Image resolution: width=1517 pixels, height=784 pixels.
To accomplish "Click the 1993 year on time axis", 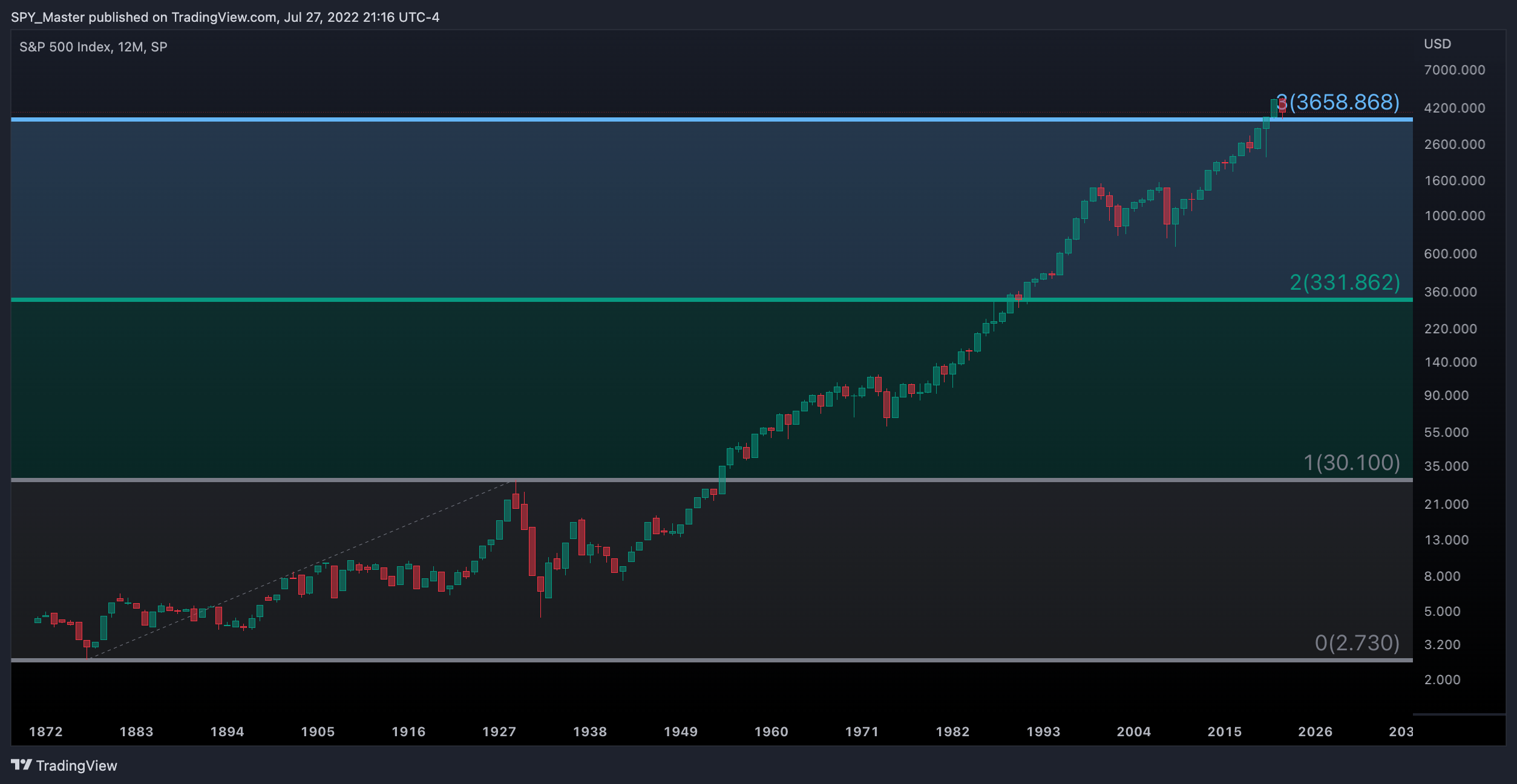I will click(1043, 732).
